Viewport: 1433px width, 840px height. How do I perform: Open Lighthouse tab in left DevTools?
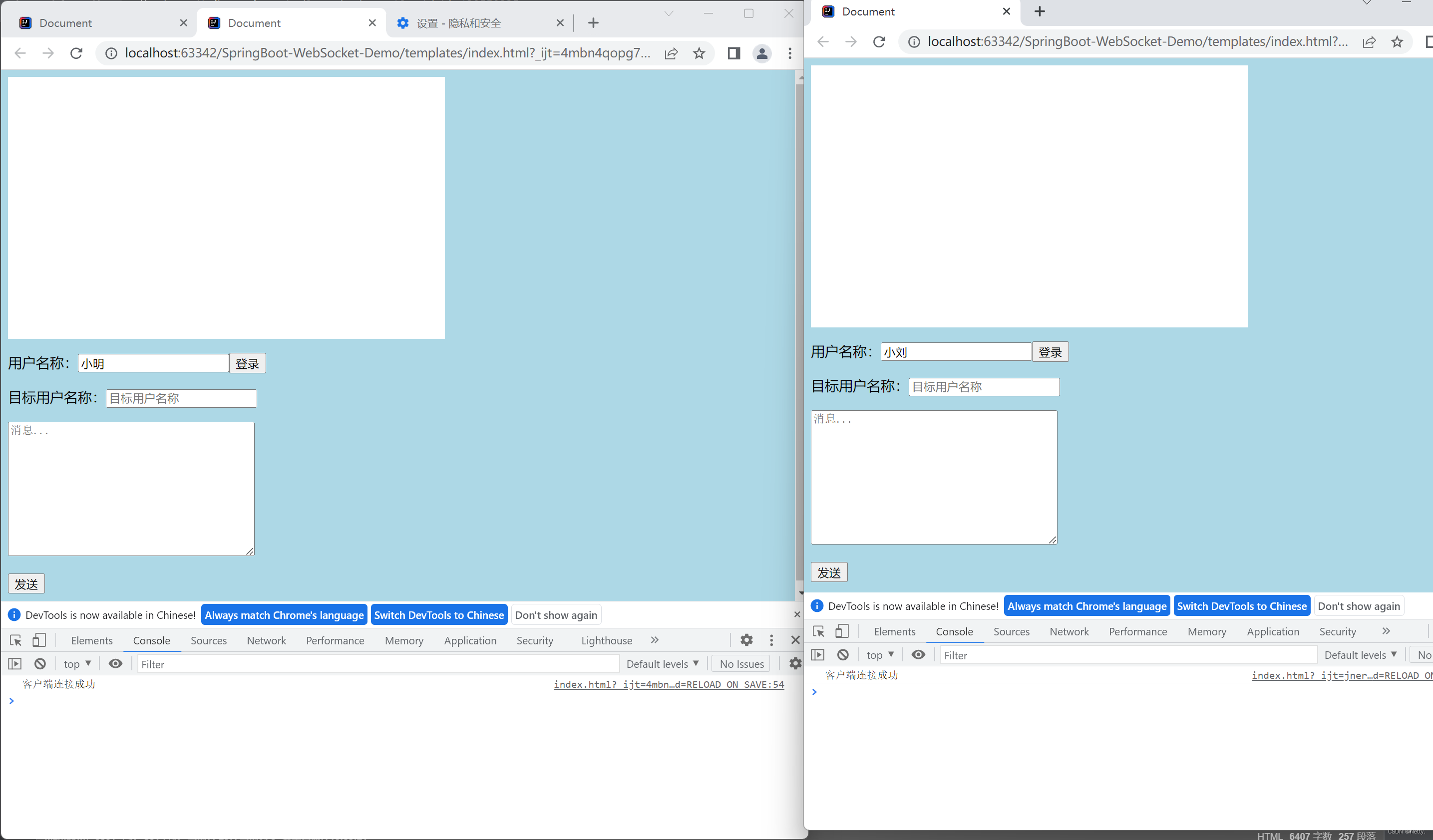(606, 640)
